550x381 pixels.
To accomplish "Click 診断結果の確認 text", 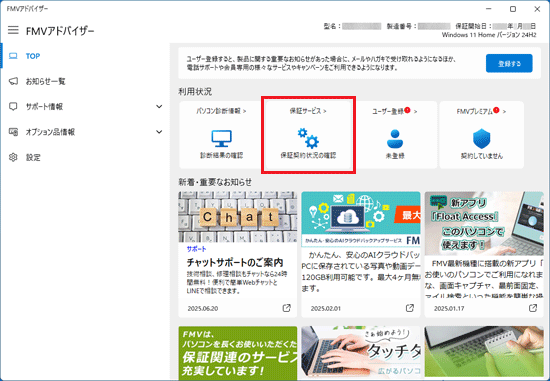I will [221, 155].
